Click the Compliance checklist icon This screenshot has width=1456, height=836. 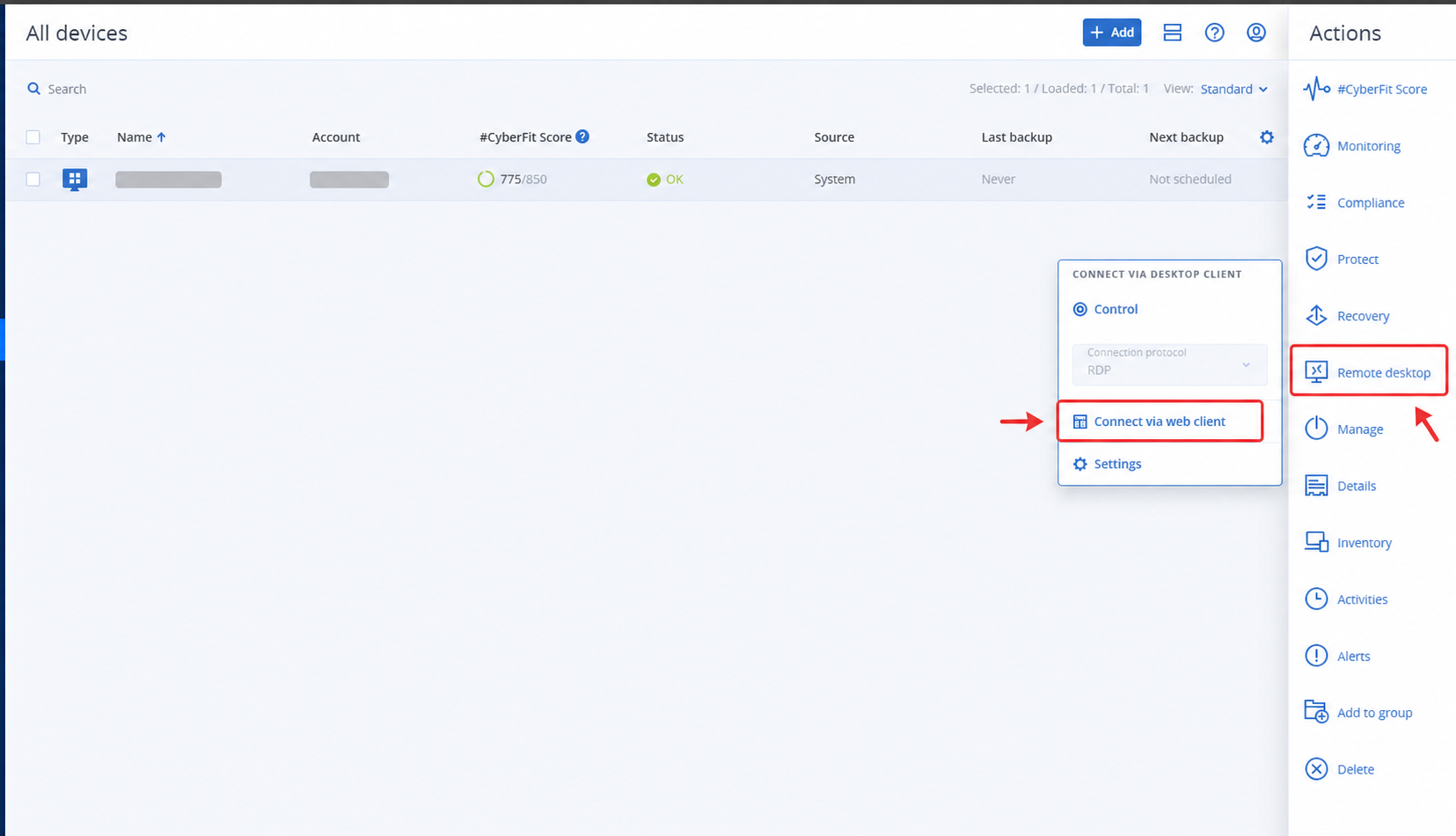(x=1316, y=202)
